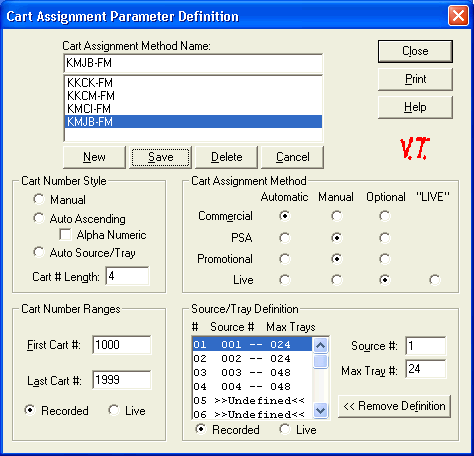This screenshot has height=456, width=474.
Task: Set Live to Manual
Action: pyautogui.click(x=337, y=280)
